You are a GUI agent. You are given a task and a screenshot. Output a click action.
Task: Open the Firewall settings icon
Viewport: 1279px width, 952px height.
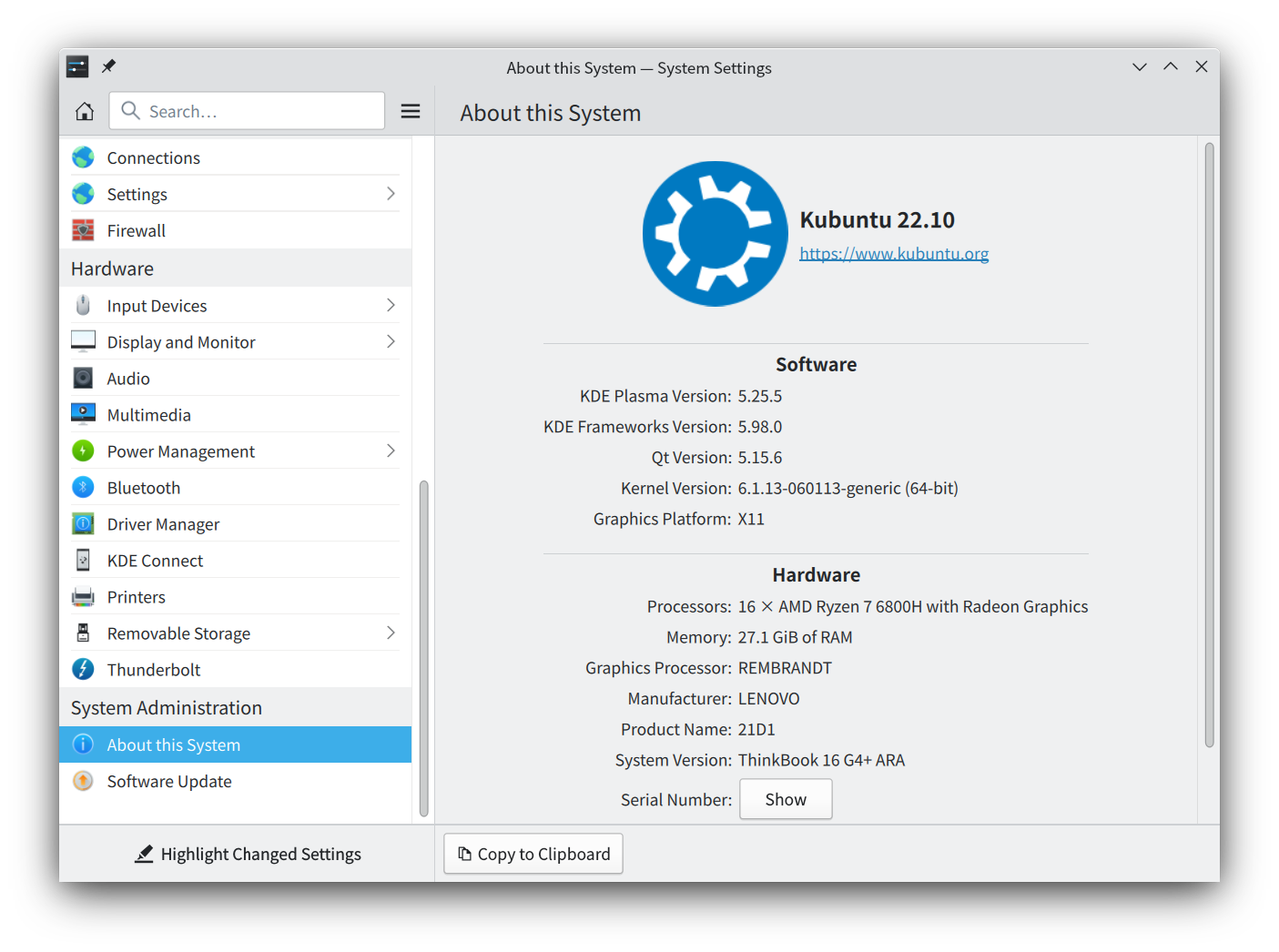(x=83, y=229)
